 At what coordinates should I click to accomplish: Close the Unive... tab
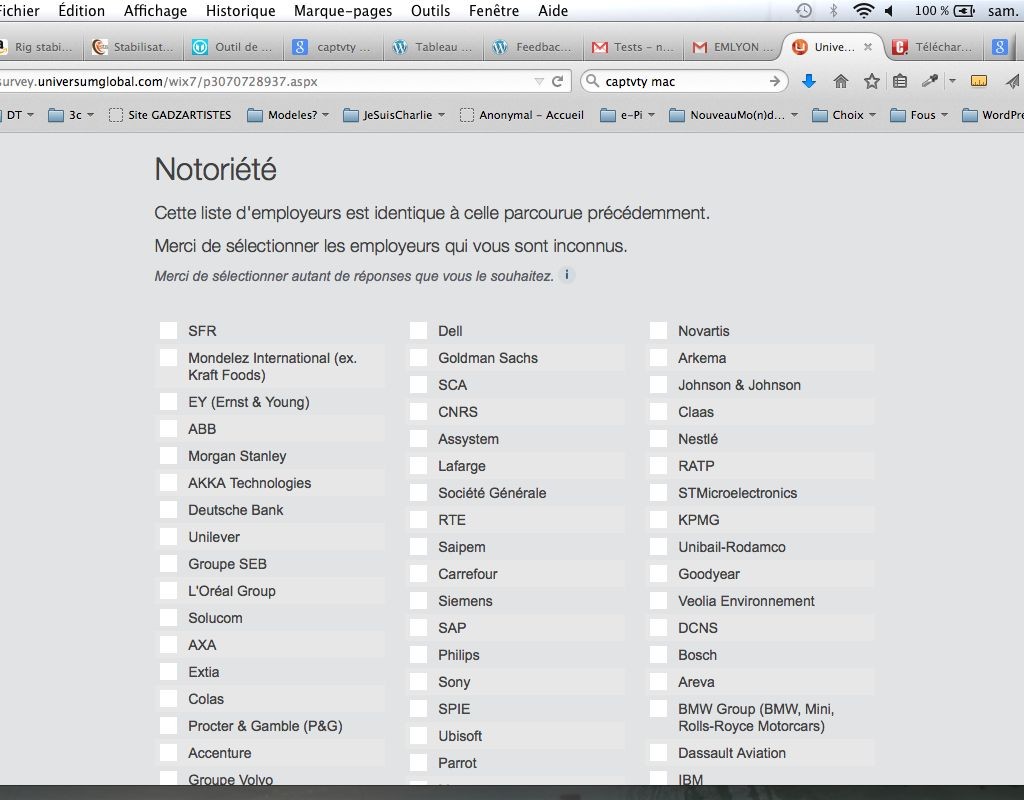868,47
